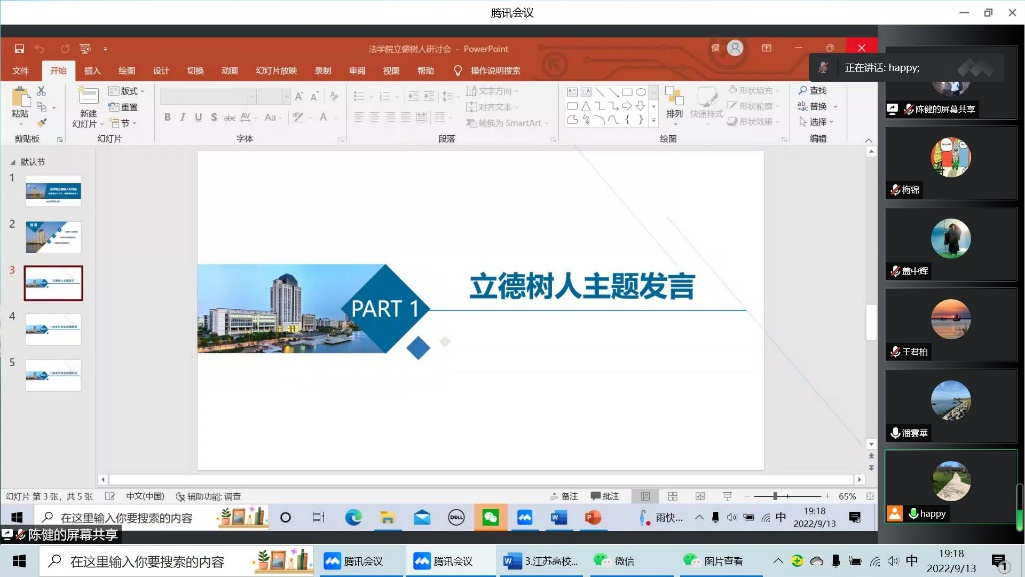Image resolution: width=1025 pixels, height=577 pixels.
Task: Expand the 版式 (Layout) dropdown
Action: tap(127, 91)
